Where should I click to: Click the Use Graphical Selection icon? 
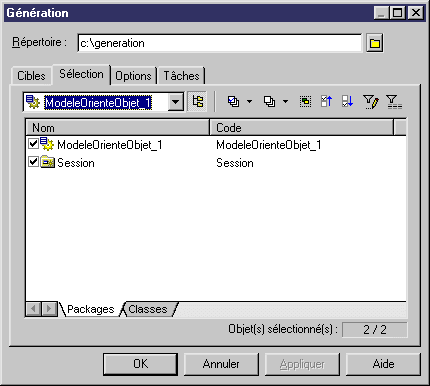click(x=305, y=101)
